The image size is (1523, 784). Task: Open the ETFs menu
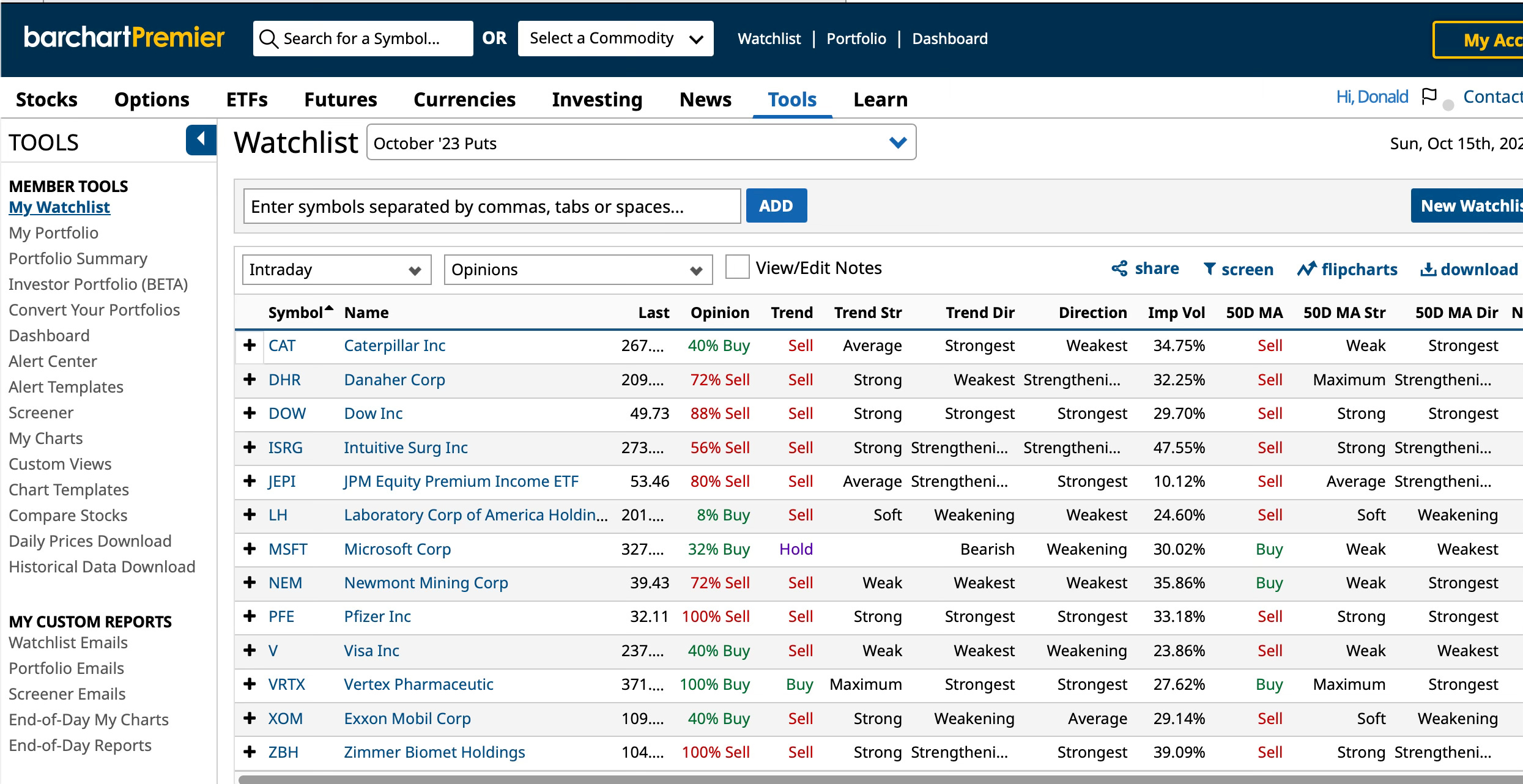247,100
